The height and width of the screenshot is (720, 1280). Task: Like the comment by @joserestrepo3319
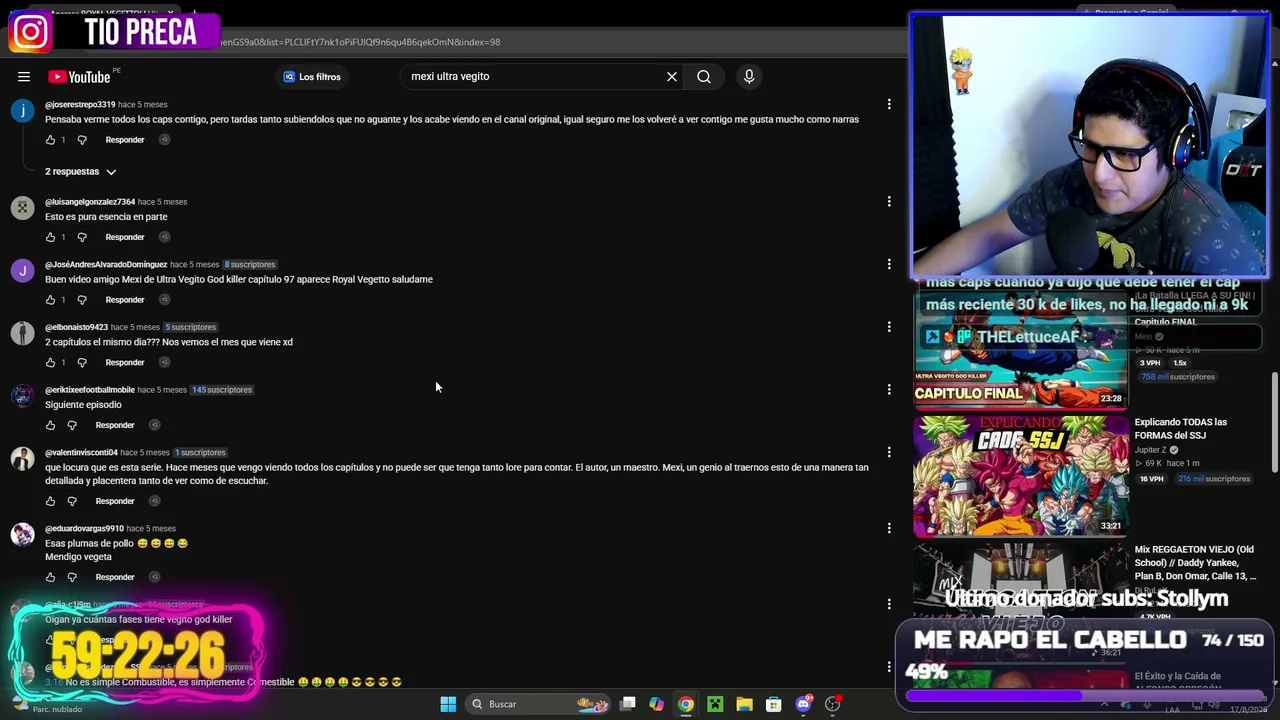50,140
